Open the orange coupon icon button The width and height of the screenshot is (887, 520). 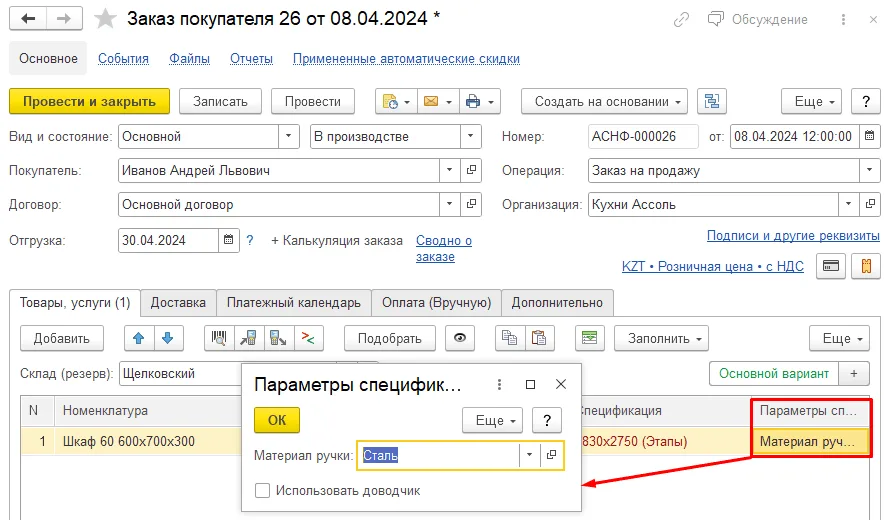(x=866, y=266)
